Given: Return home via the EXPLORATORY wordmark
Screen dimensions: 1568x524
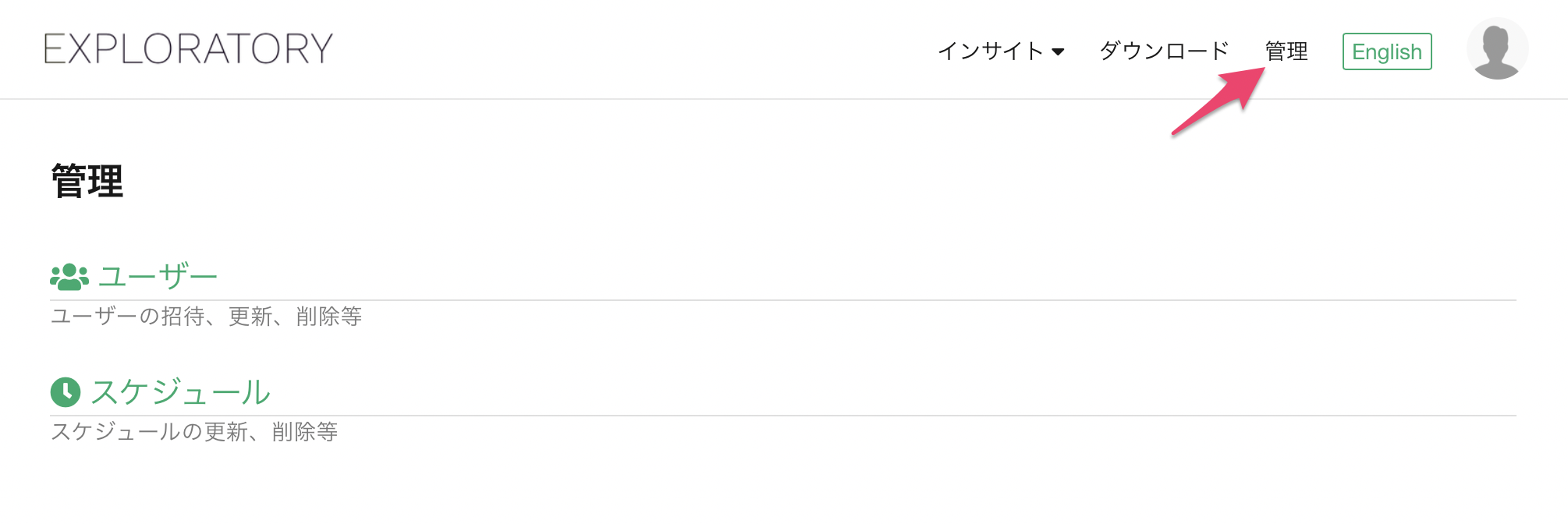Looking at the screenshot, I should point(188,48).
